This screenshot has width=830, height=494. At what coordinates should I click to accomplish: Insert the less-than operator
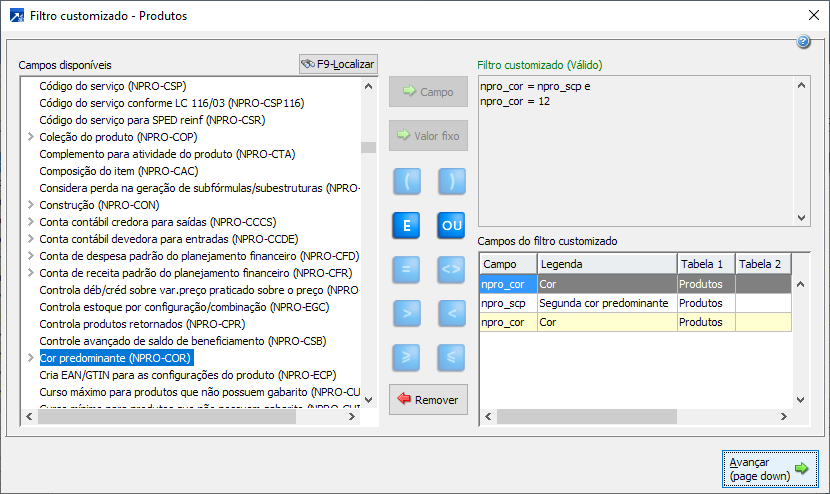tap(452, 313)
